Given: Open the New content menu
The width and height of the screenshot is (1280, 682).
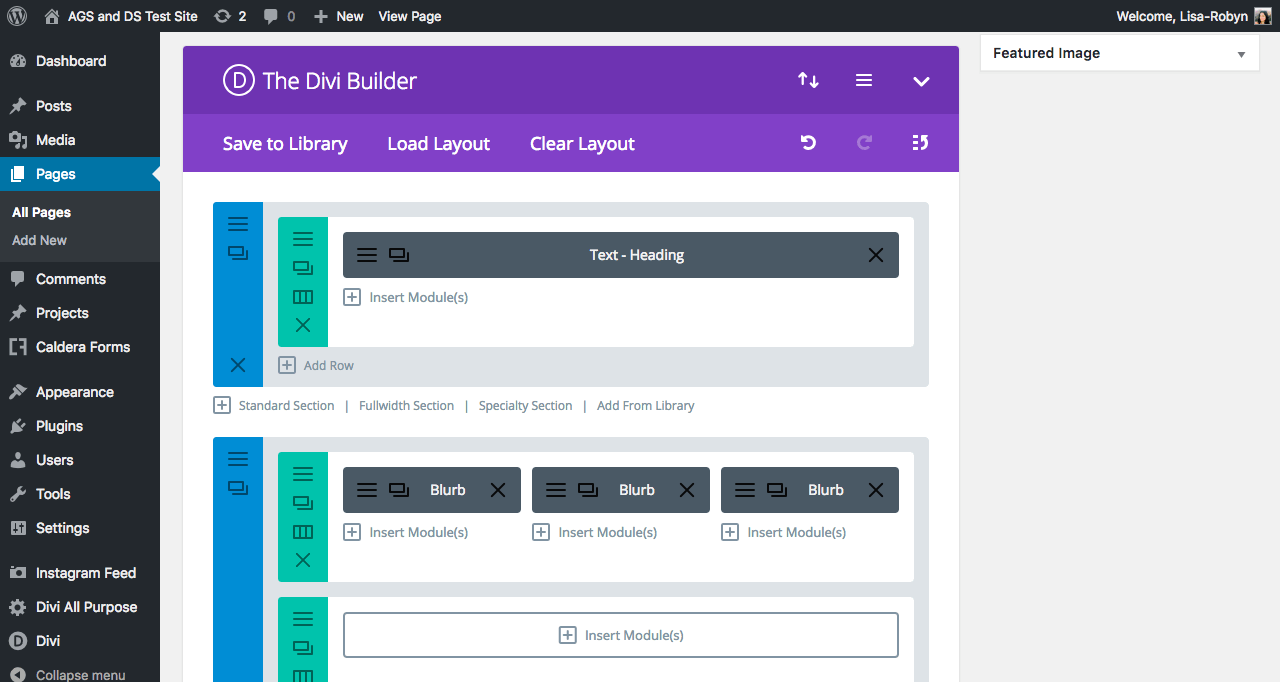Looking at the screenshot, I should tap(338, 16).
